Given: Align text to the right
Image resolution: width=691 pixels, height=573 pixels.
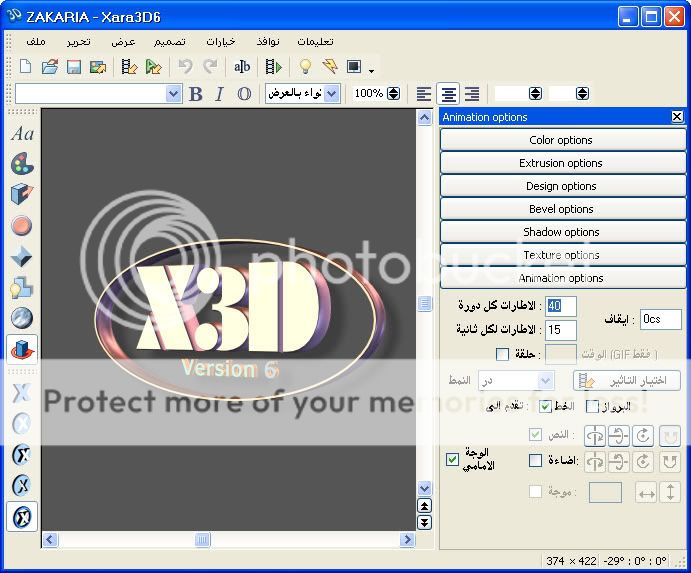Looking at the screenshot, I should [472, 93].
